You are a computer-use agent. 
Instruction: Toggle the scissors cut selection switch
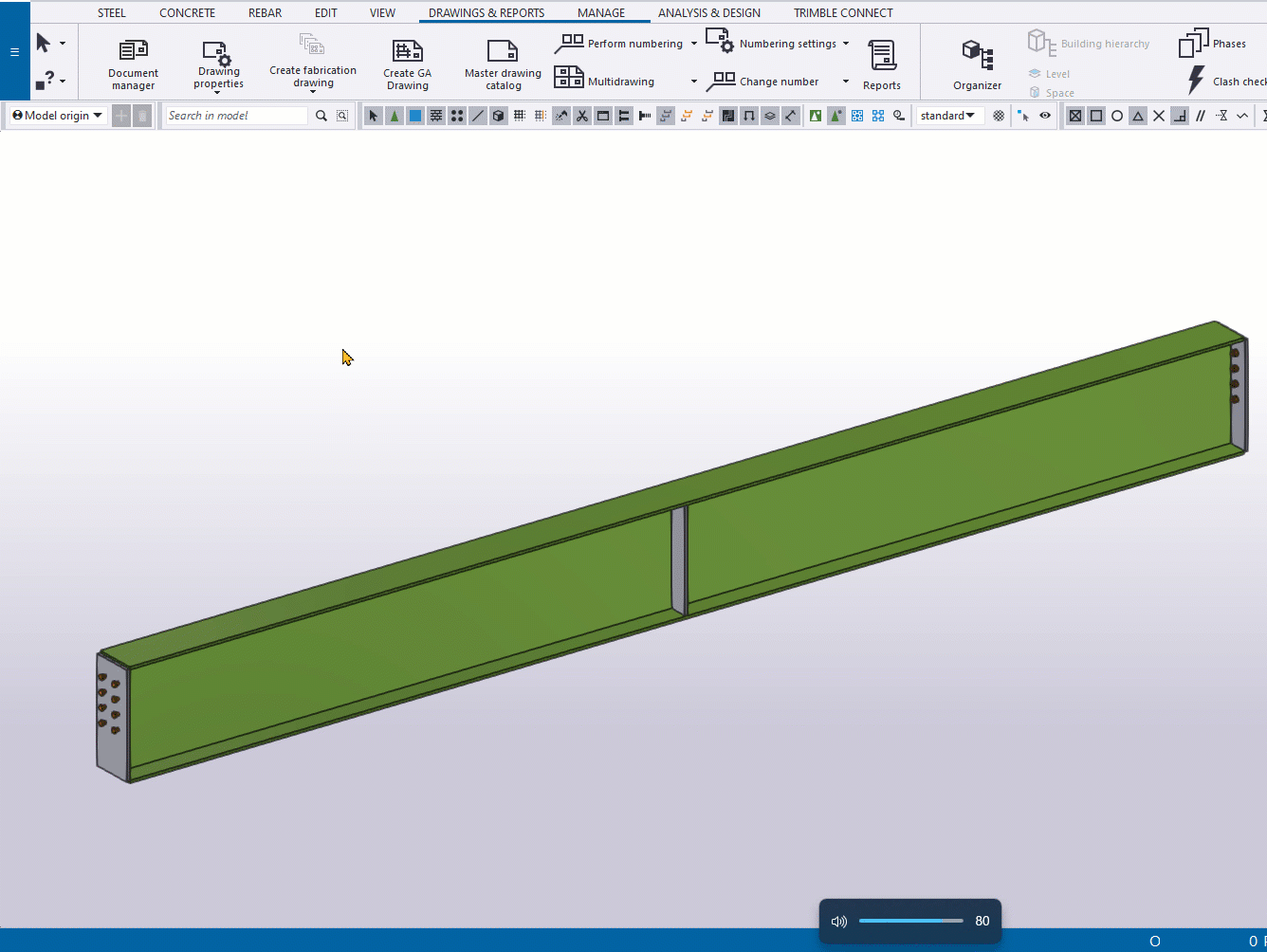(x=582, y=116)
